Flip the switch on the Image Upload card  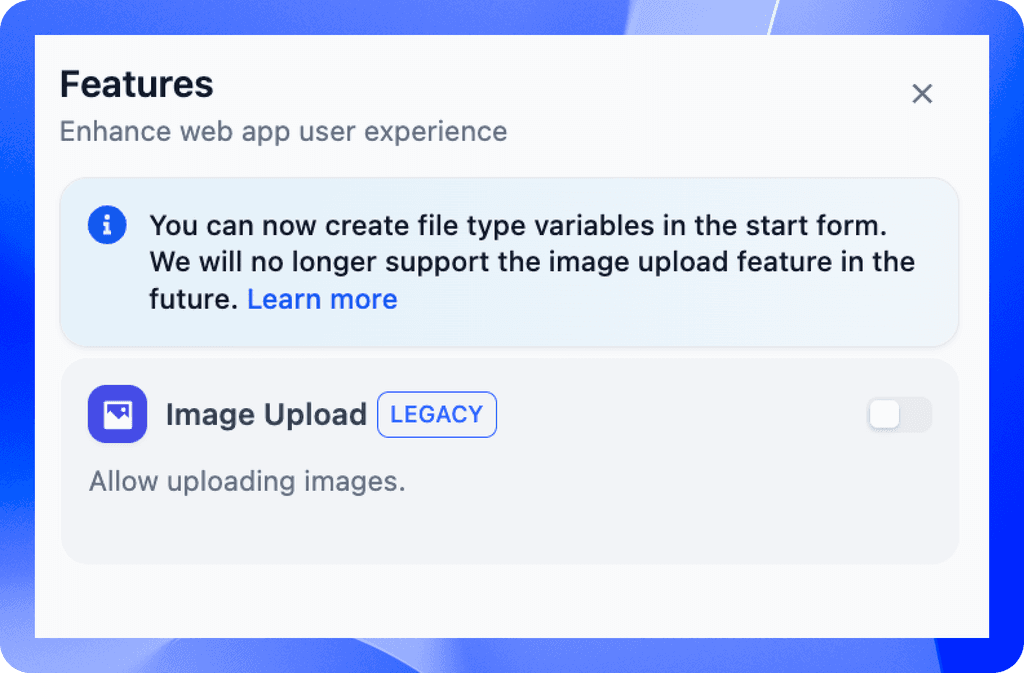[x=898, y=414]
